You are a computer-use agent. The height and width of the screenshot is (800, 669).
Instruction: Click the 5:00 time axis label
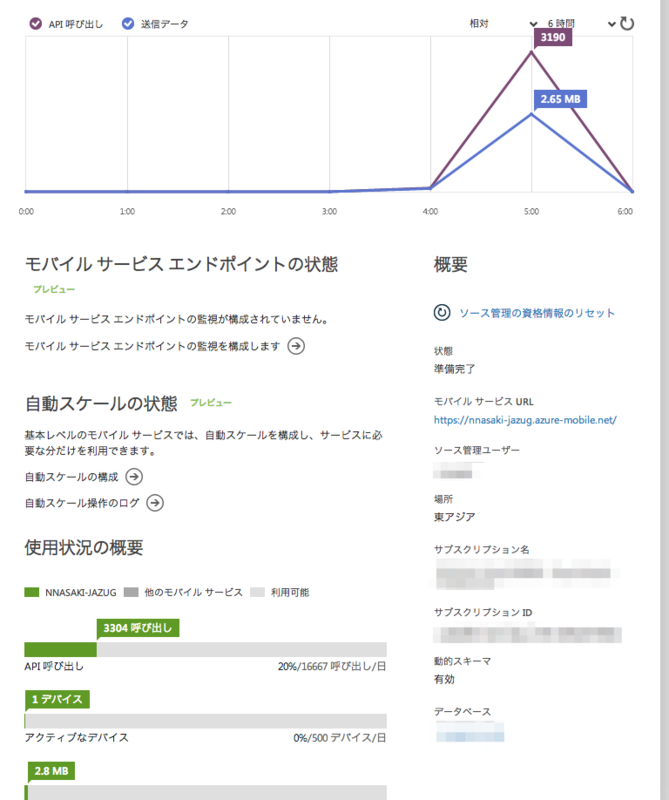tap(531, 211)
